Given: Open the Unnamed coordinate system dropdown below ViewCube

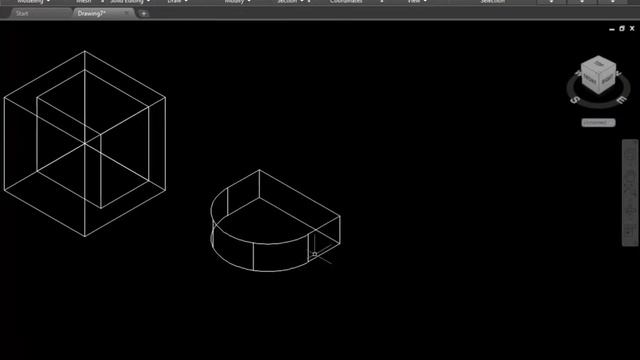Looking at the screenshot, I should pyautogui.click(x=598, y=122).
